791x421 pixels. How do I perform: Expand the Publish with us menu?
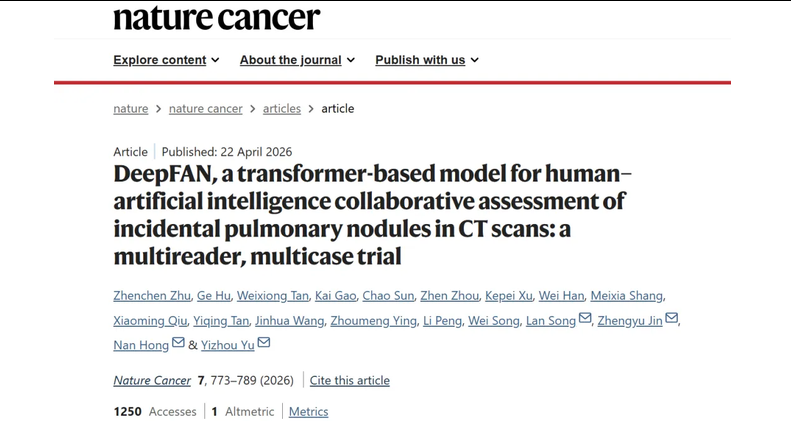[427, 60]
